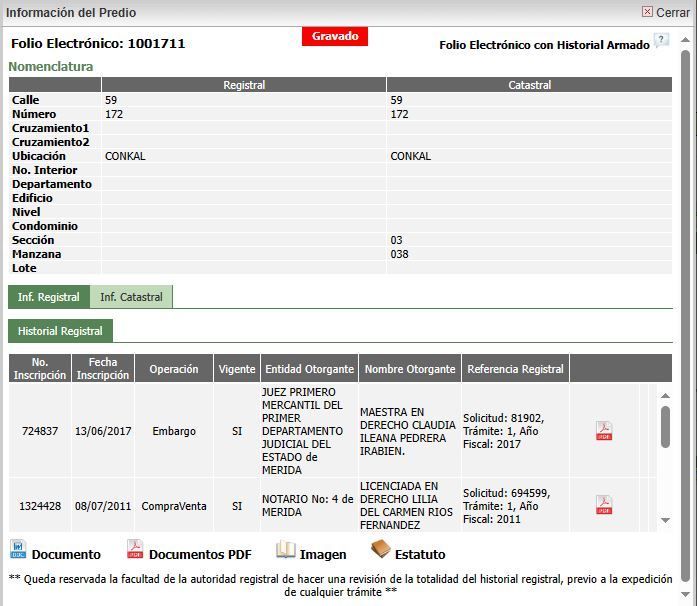
Task: Open PDF icon for Embargo inscription 724837
Action: coord(604,431)
